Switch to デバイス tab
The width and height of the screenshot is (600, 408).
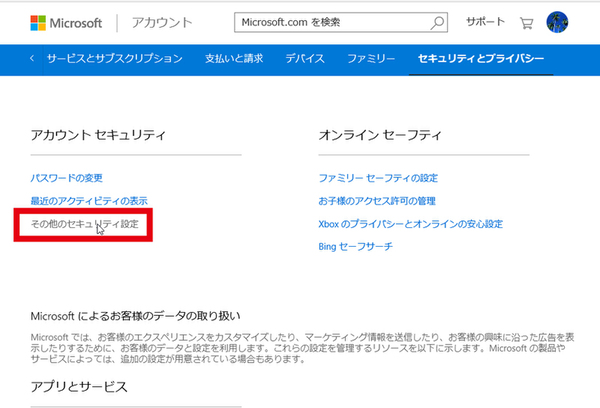click(x=305, y=59)
